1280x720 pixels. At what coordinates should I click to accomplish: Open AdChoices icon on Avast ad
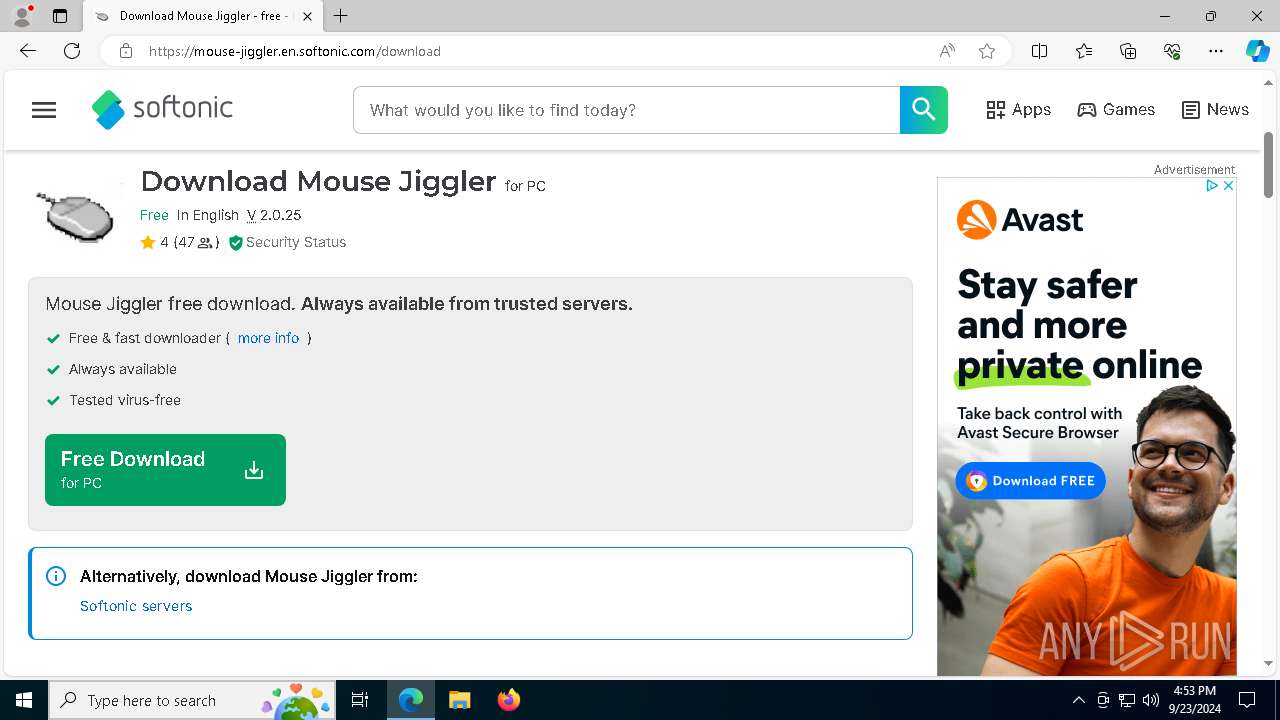click(1212, 186)
